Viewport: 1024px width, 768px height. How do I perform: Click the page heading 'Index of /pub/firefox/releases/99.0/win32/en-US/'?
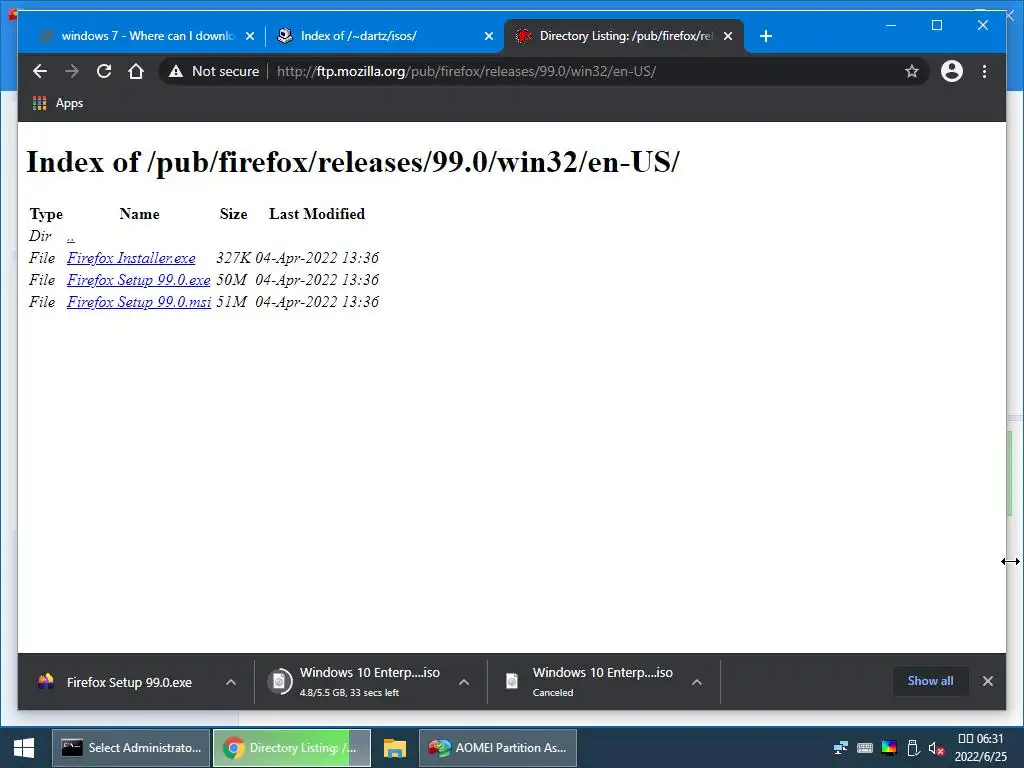point(353,162)
